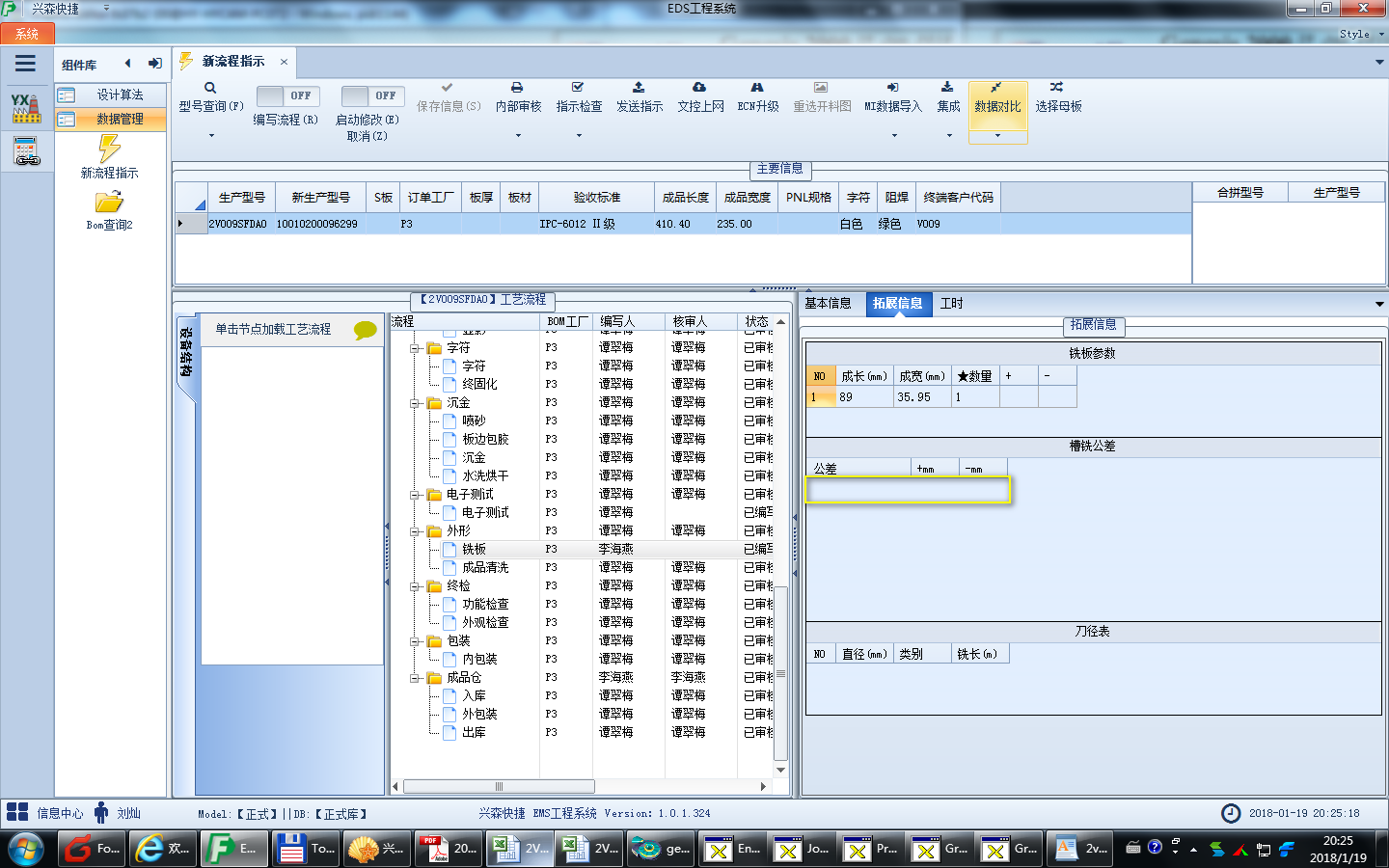Click the 集成 download icon
This screenshot has height=868, width=1389.
[x=948, y=88]
